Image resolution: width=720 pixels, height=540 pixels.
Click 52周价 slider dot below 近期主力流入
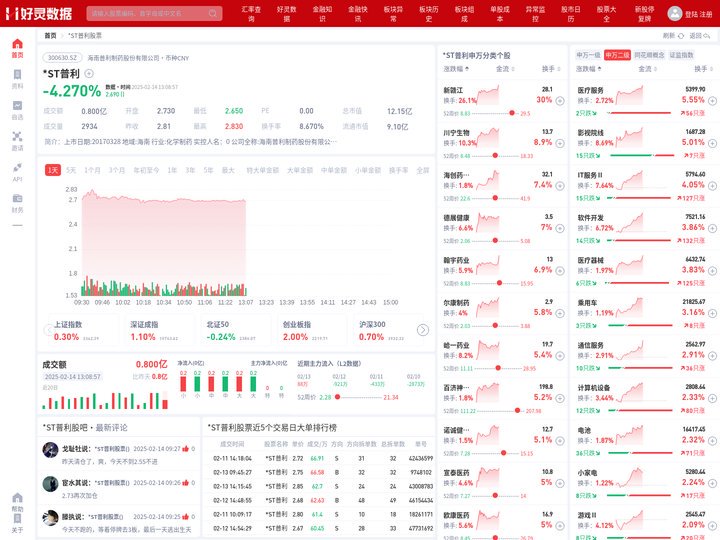click(x=338, y=397)
